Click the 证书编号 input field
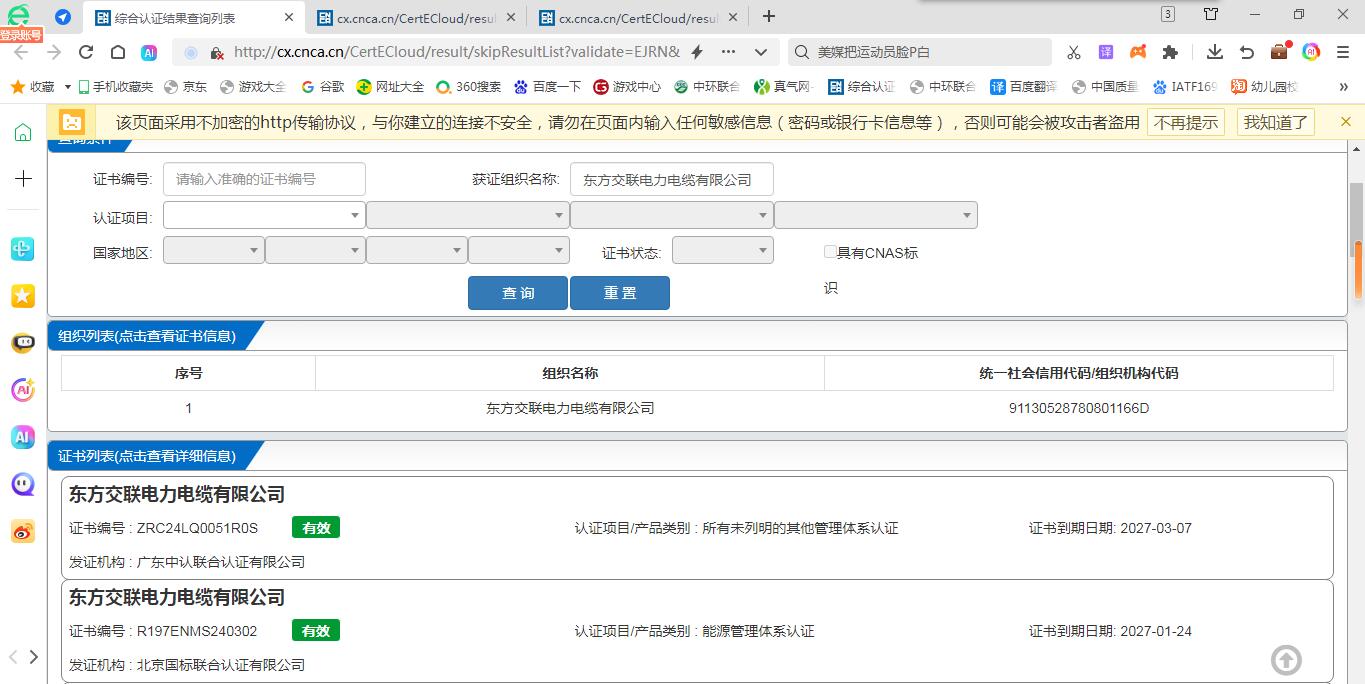Viewport: 1365px width, 684px height. coord(264,180)
